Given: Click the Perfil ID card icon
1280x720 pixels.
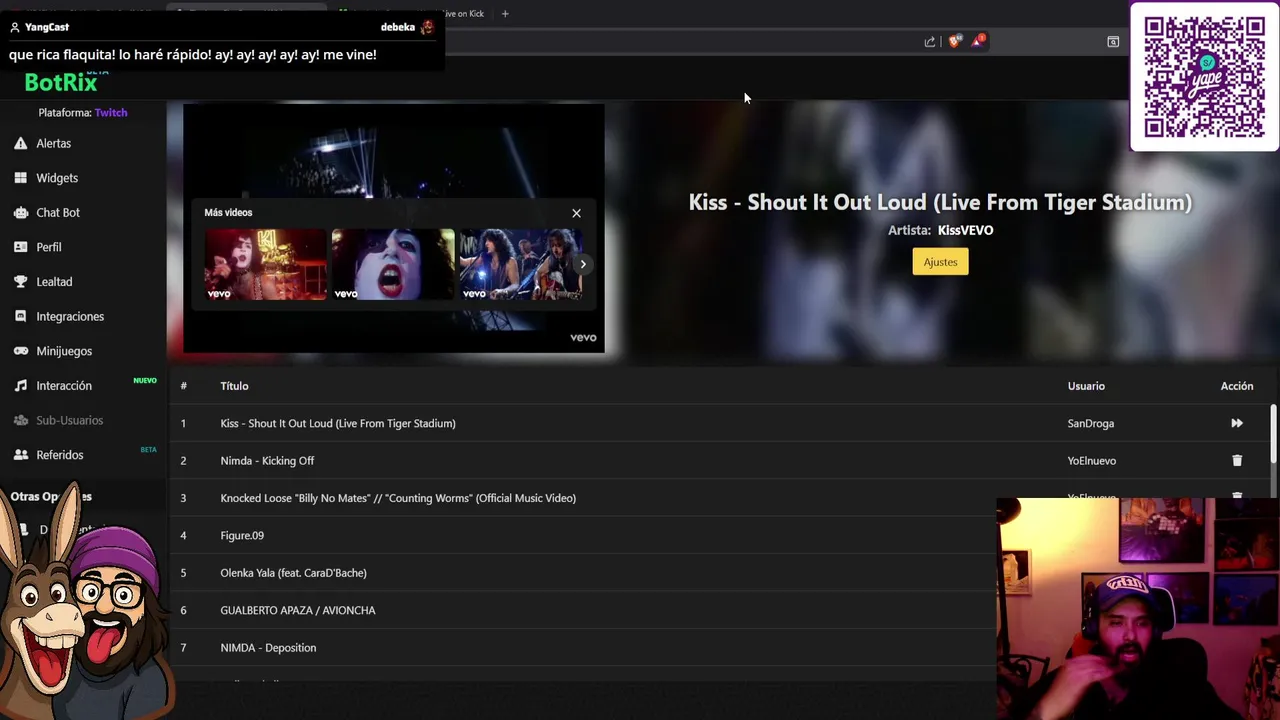Looking at the screenshot, I should 20,247.
